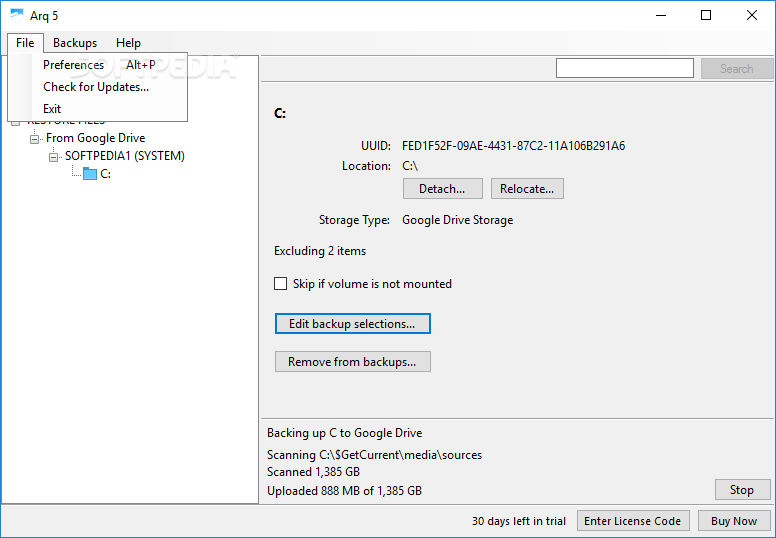Click 30 days left in trial text

coord(519,521)
